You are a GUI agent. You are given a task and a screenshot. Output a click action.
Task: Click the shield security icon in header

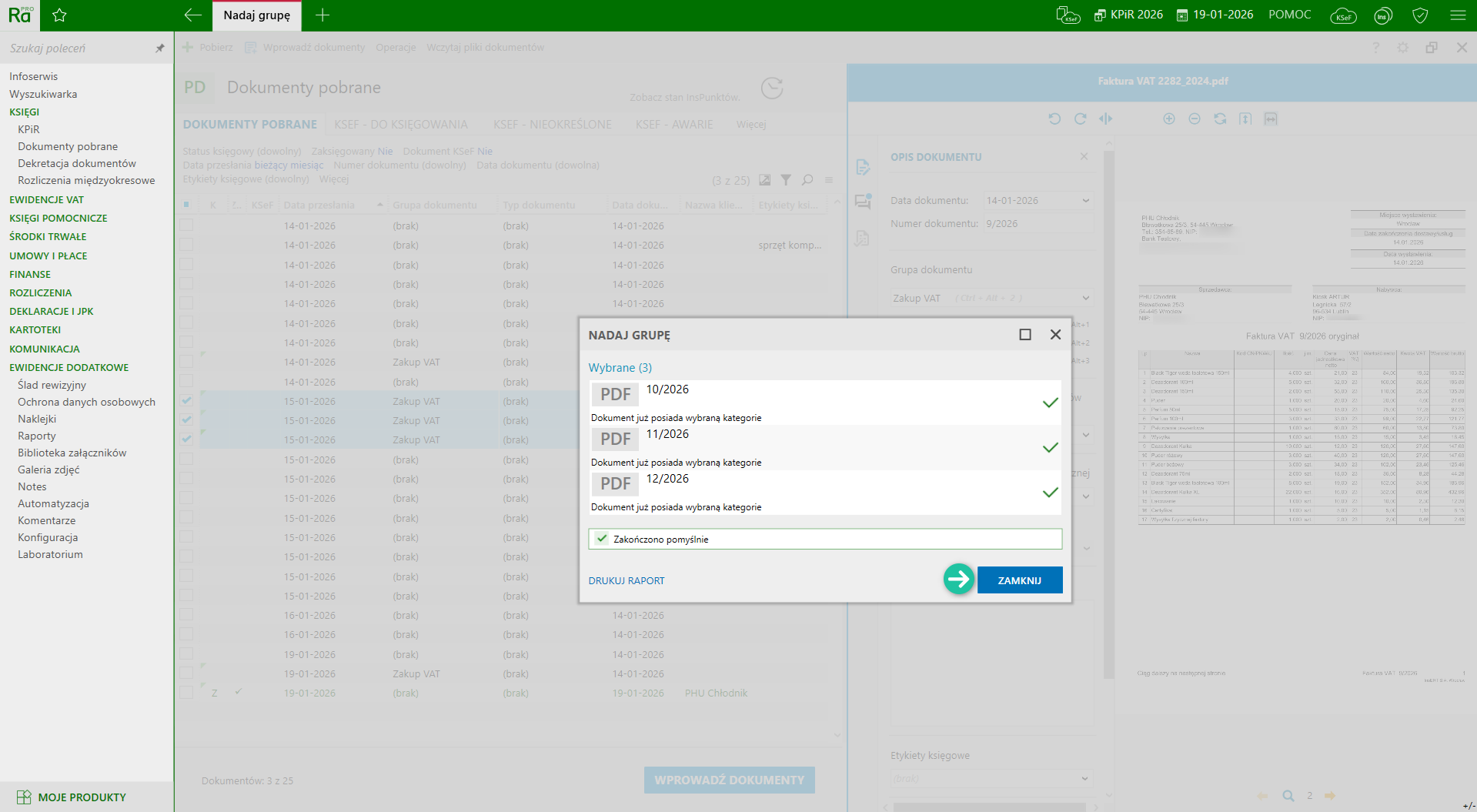point(1420,15)
